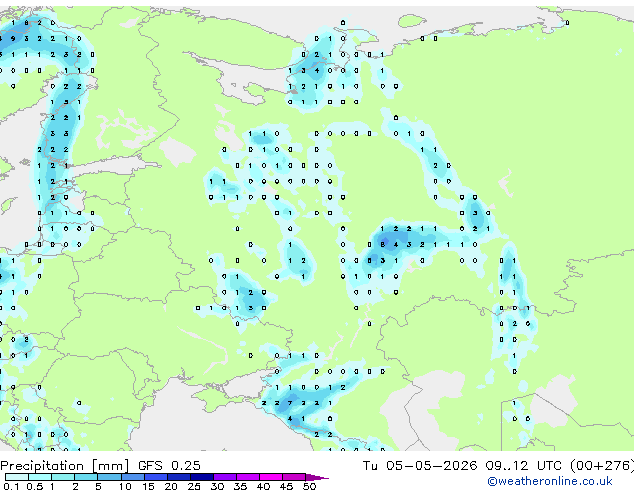Open the weatheronline.co.uk copyright link
The height and width of the screenshot is (490, 634).
(x=549, y=481)
